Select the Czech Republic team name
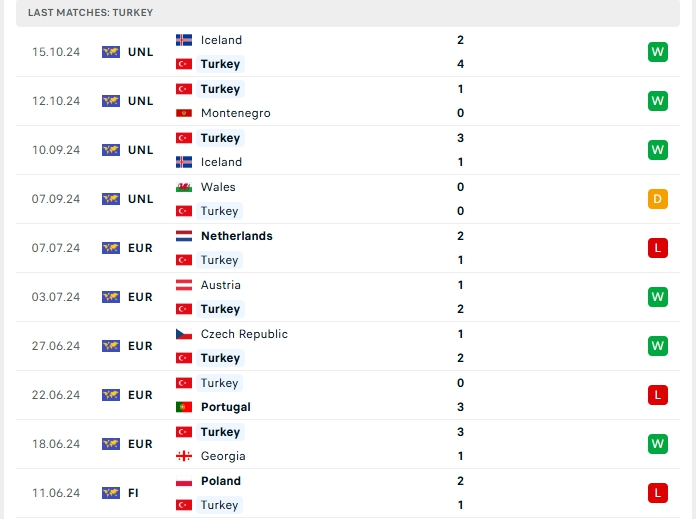 click(x=244, y=334)
